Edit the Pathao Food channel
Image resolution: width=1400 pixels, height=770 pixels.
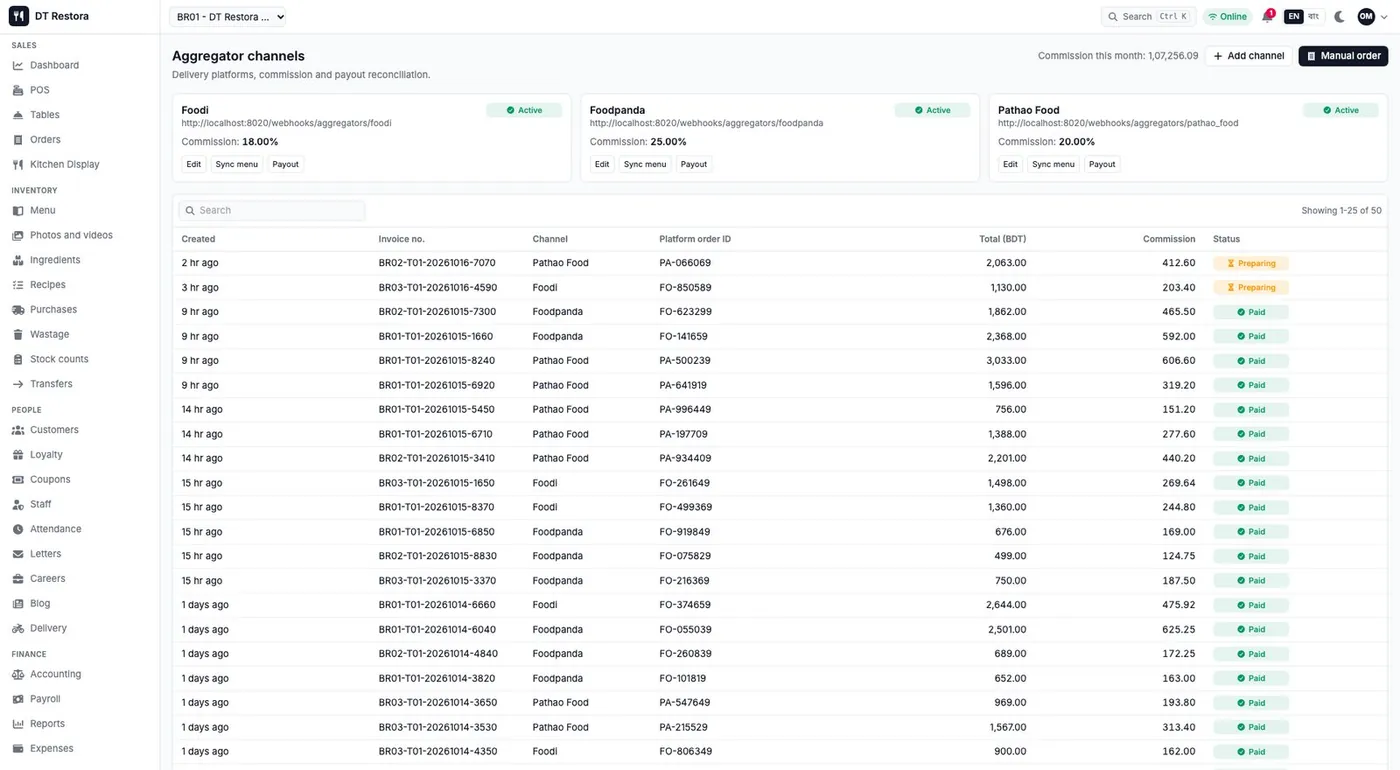1011,164
